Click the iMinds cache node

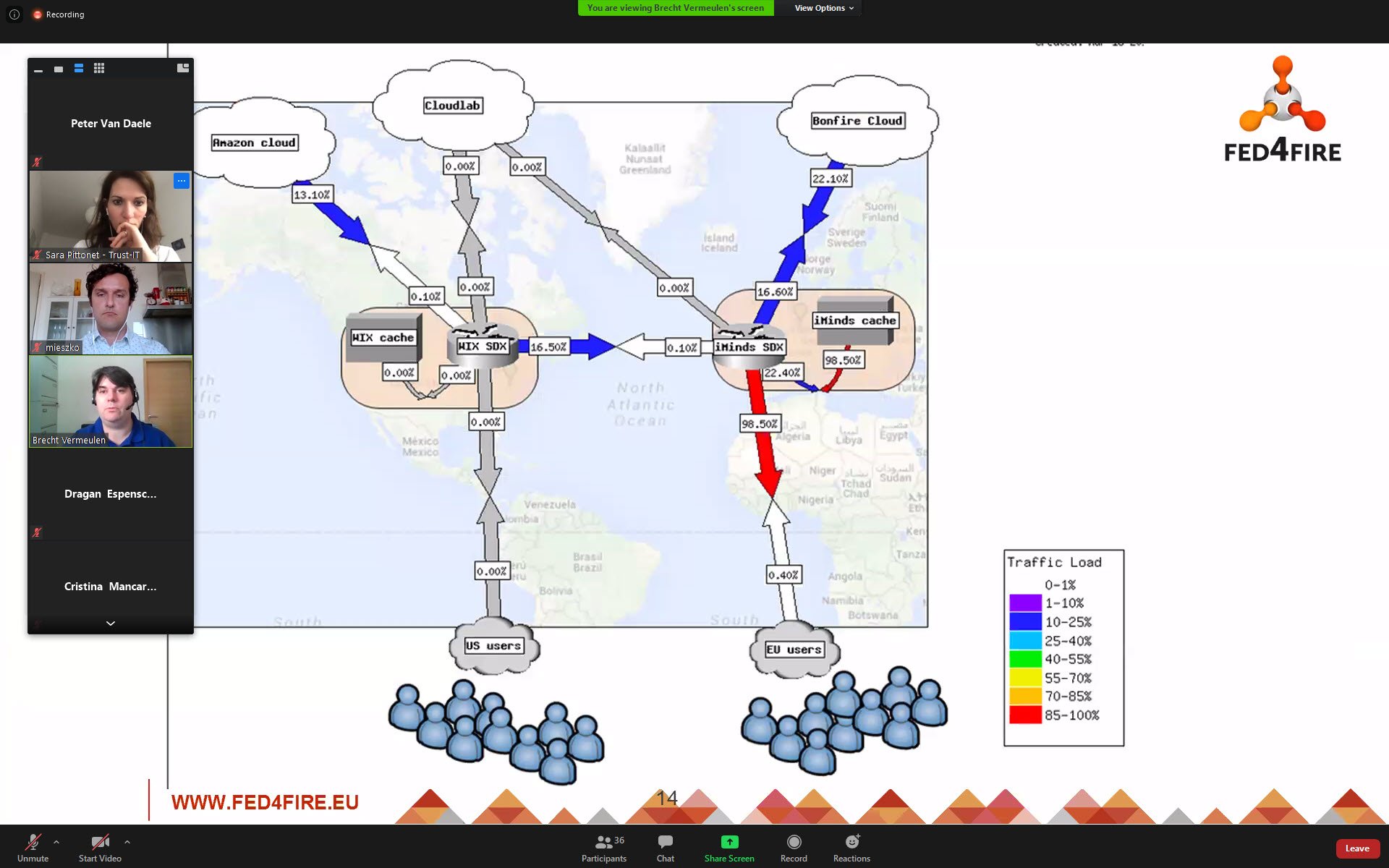(855, 320)
